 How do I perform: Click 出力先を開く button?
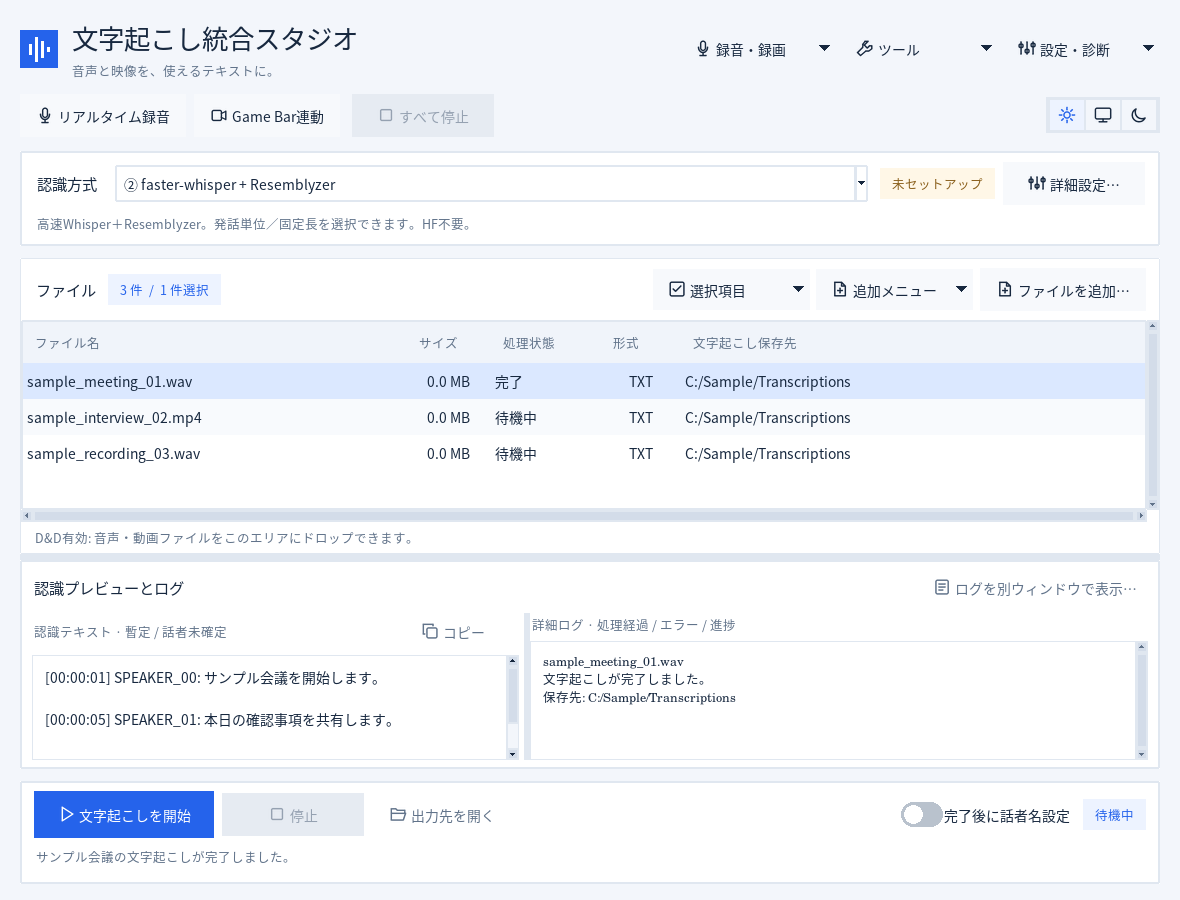click(x=442, y=816)
